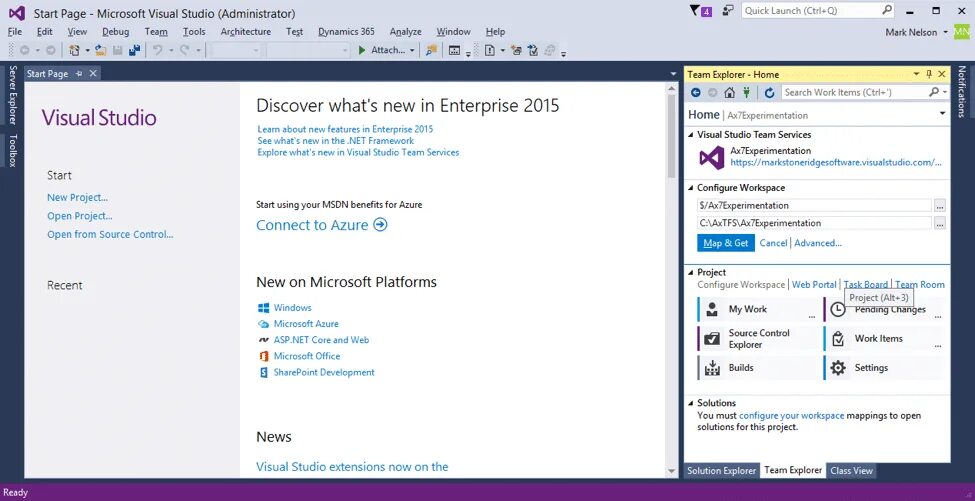
Task: Switch to Class View tab
Action: click(x=851, y=471)
